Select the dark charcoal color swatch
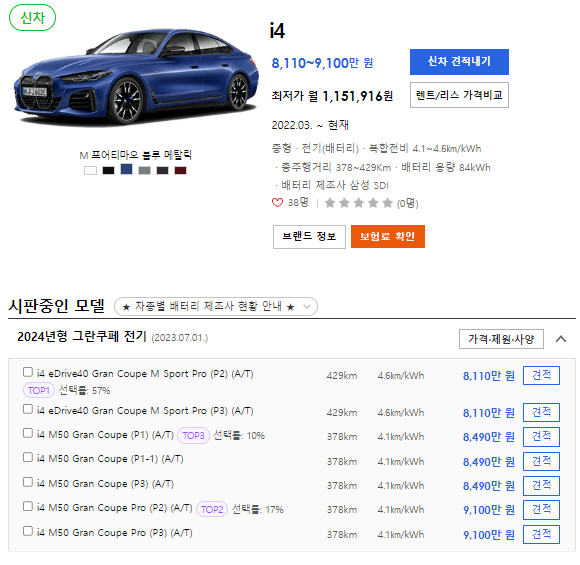The height and width of the screenshot is (565, 580). coord(162,170)
